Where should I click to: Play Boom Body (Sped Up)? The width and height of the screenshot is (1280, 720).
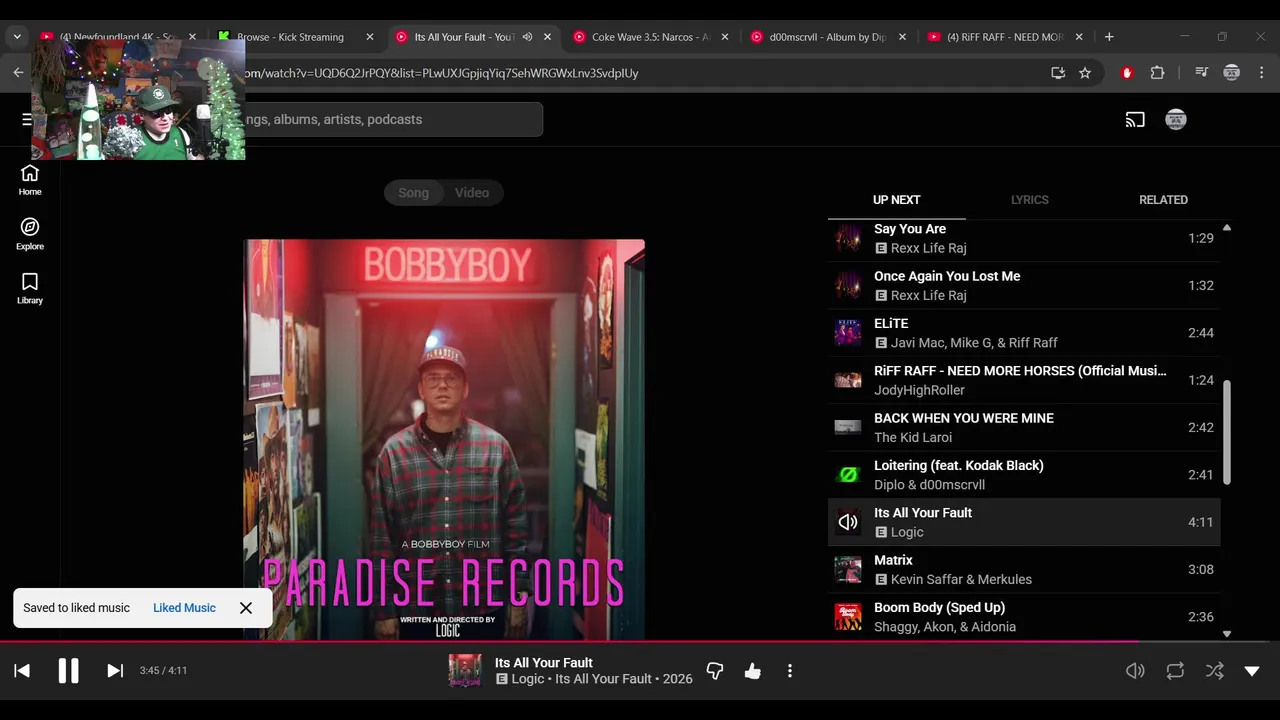(x=1024, y=617)
